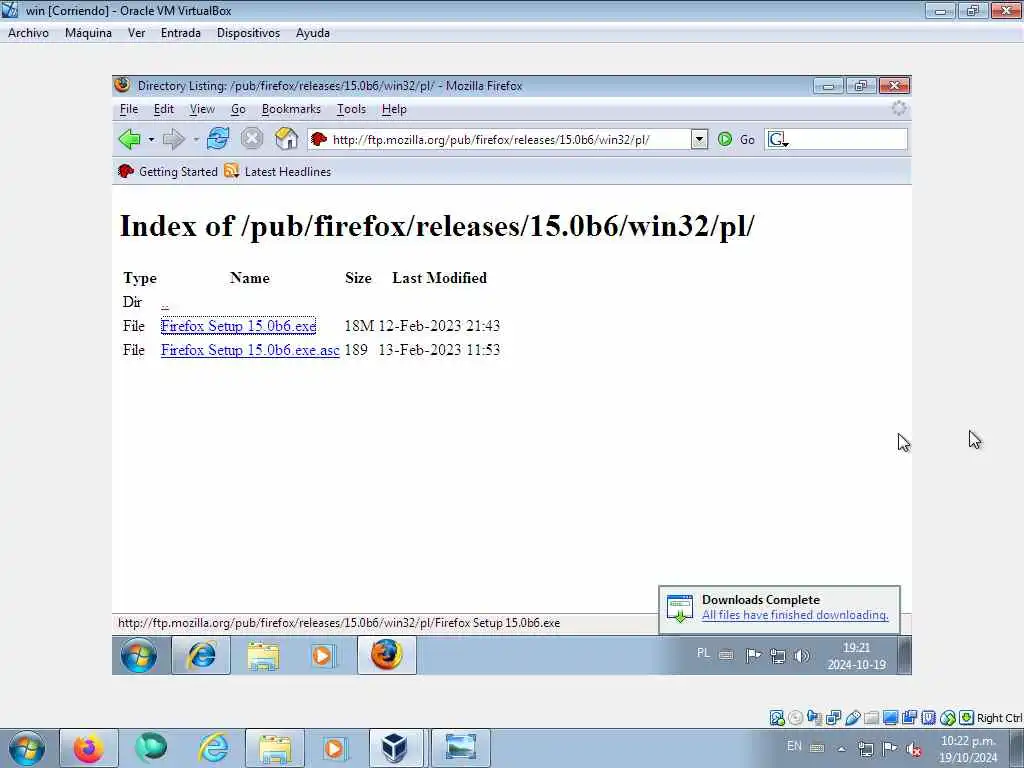Click VirtualBox keyboard capture indicator

pyautogui.click(x=967, y=718)
